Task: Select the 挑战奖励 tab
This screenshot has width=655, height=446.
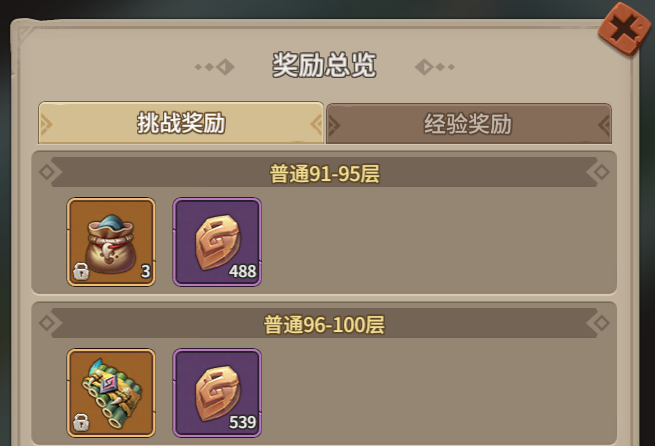Action: 181,123
